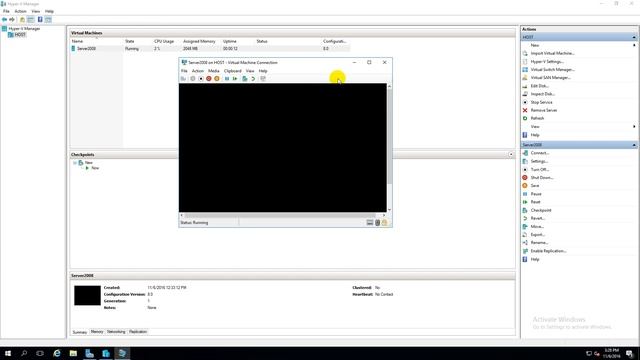This screenshot has width=640, height=360.
Task: Click lock icon in VM Connection status bar
Action: coord(384,222)
